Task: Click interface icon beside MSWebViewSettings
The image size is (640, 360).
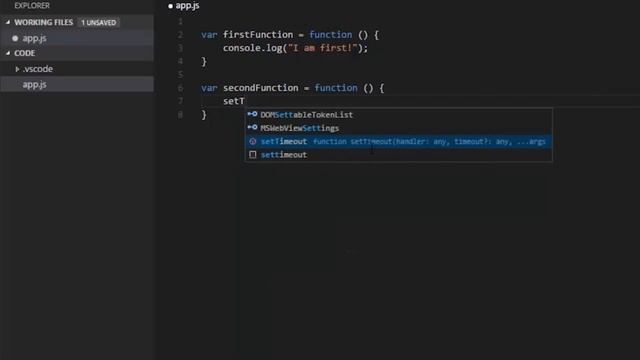Action: tap(252, 128)
